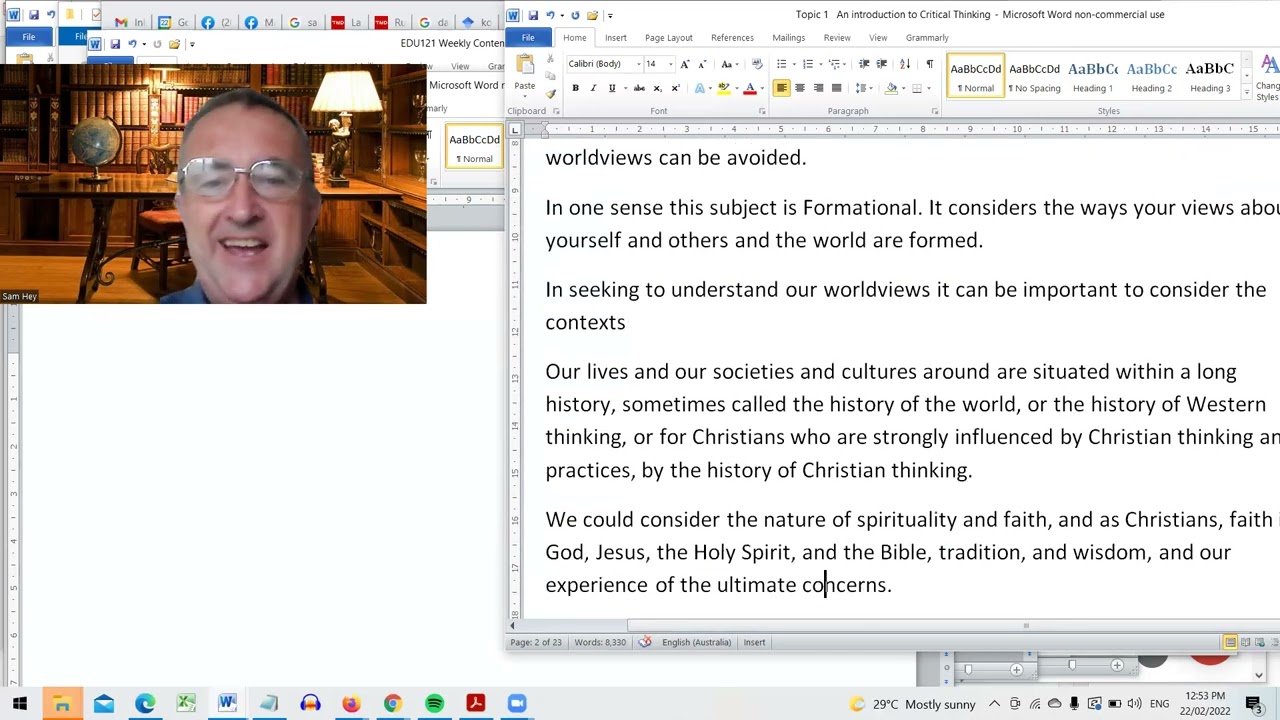The image size is (1280, 720).
Task: Click the spelling check icon in status bar
Action: 645,642
